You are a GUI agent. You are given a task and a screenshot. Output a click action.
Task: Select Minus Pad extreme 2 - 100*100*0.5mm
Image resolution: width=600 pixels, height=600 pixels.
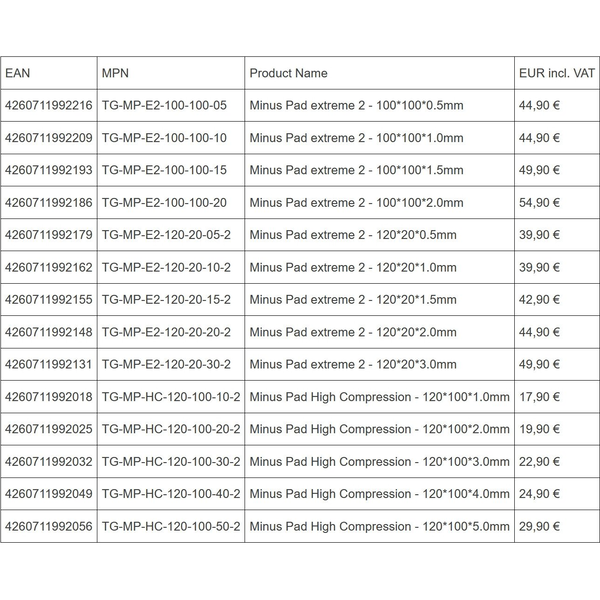tap(356, 105)
